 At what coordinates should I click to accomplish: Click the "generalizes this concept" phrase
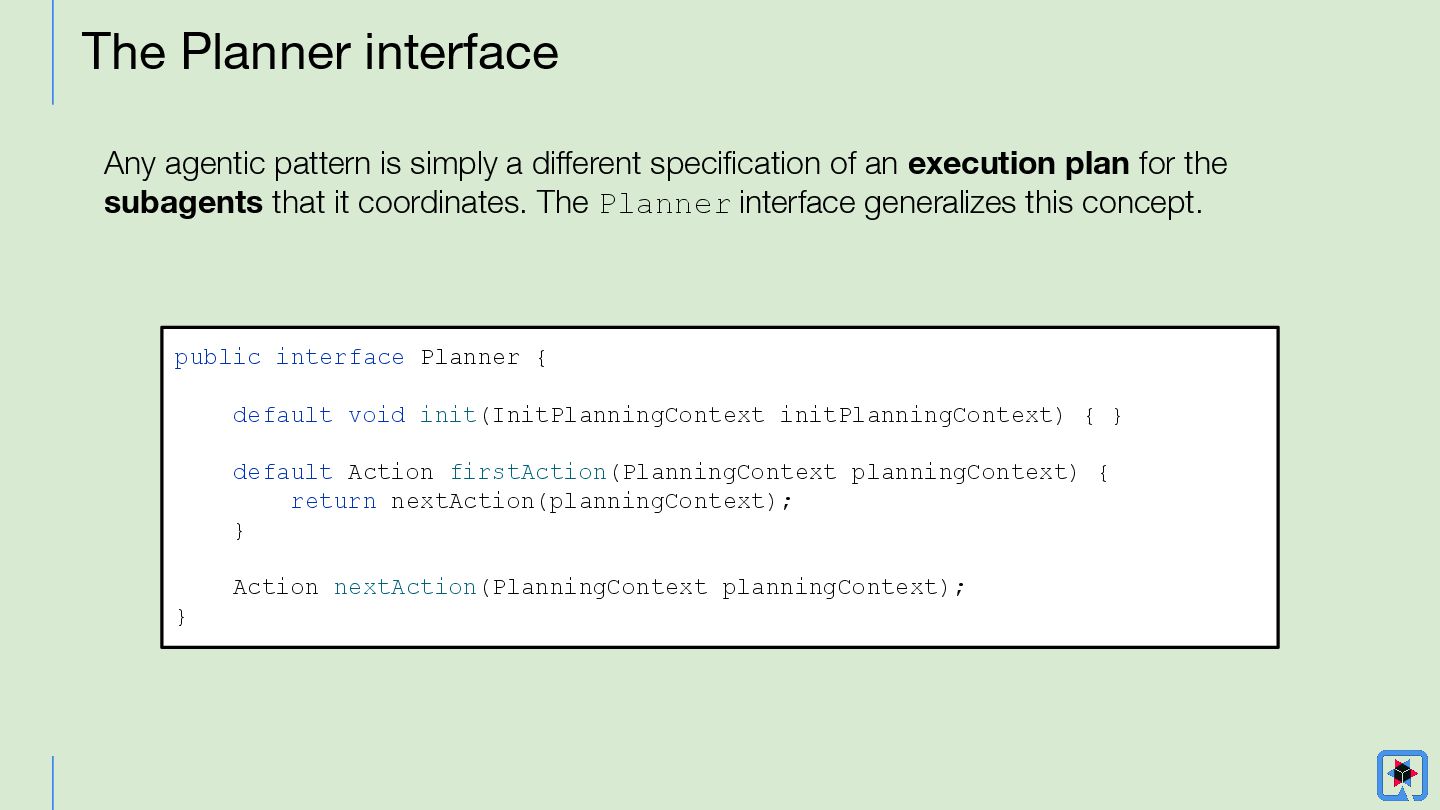click(1032, 203)
